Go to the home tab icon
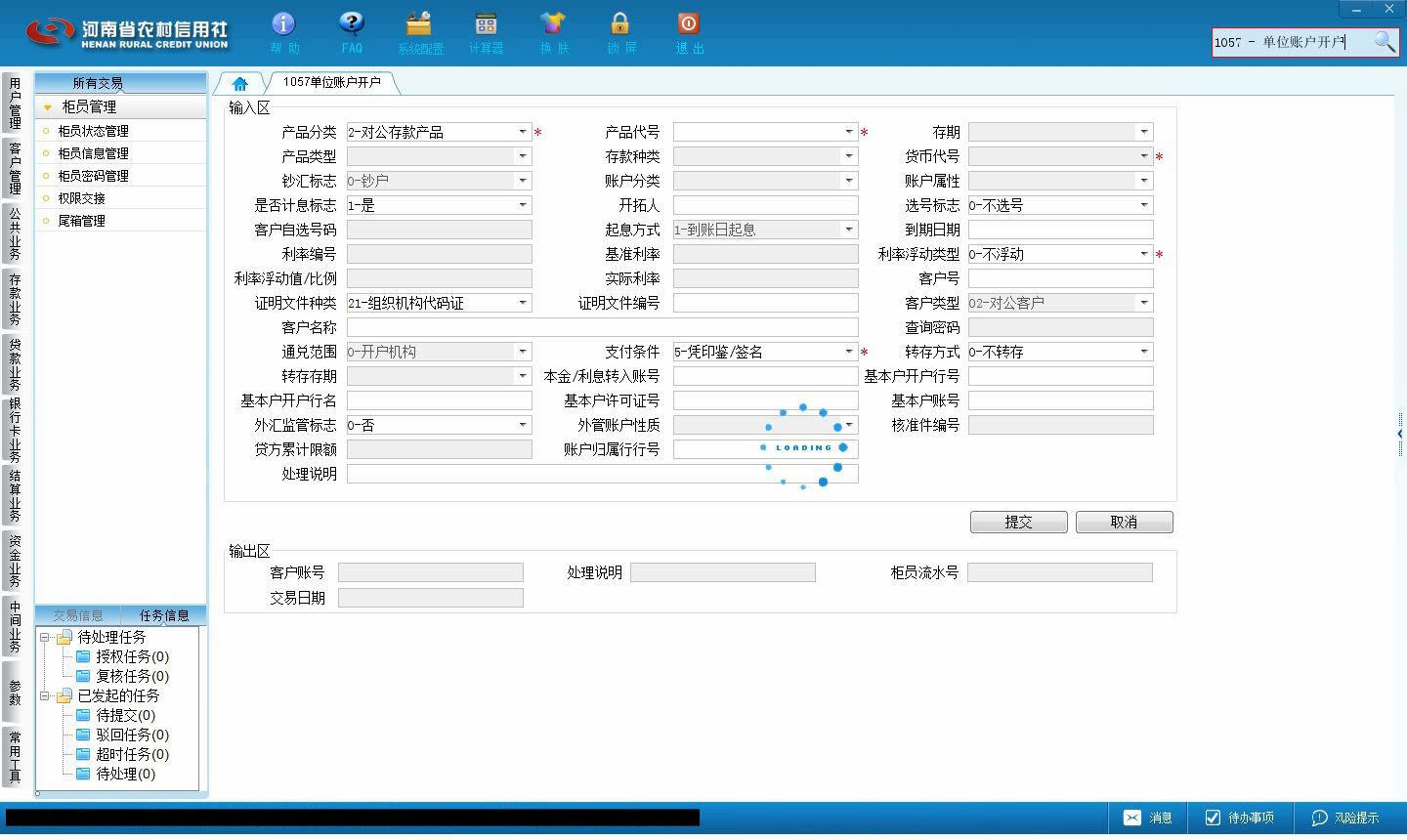 (x=239, y=83)
